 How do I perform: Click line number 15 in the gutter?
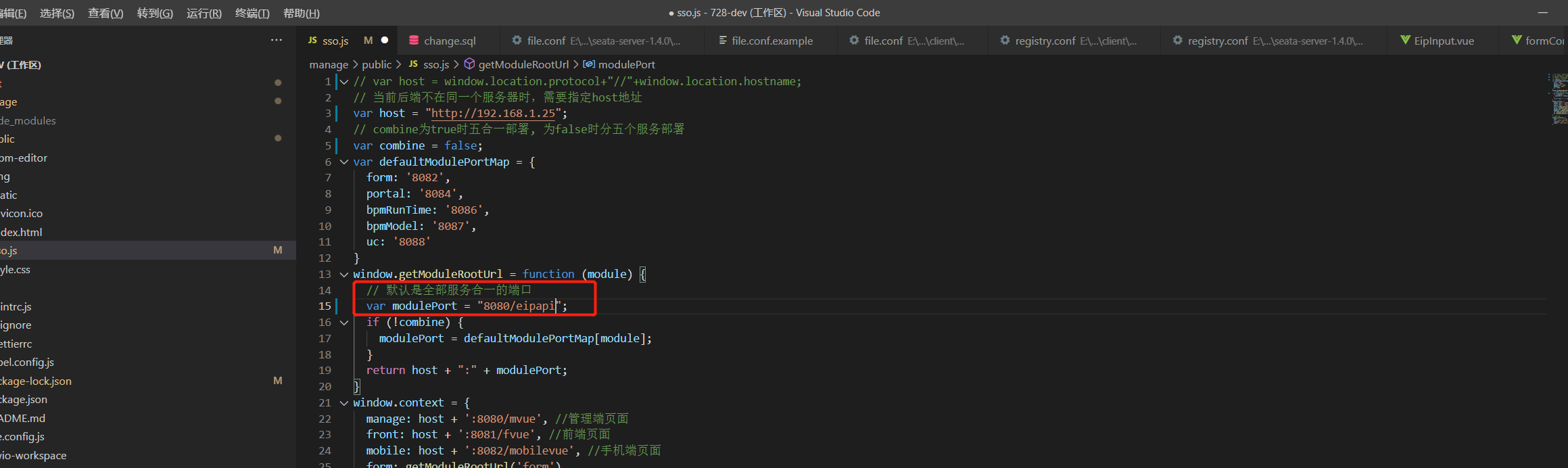pyautogui.click(x=325, y=306)
